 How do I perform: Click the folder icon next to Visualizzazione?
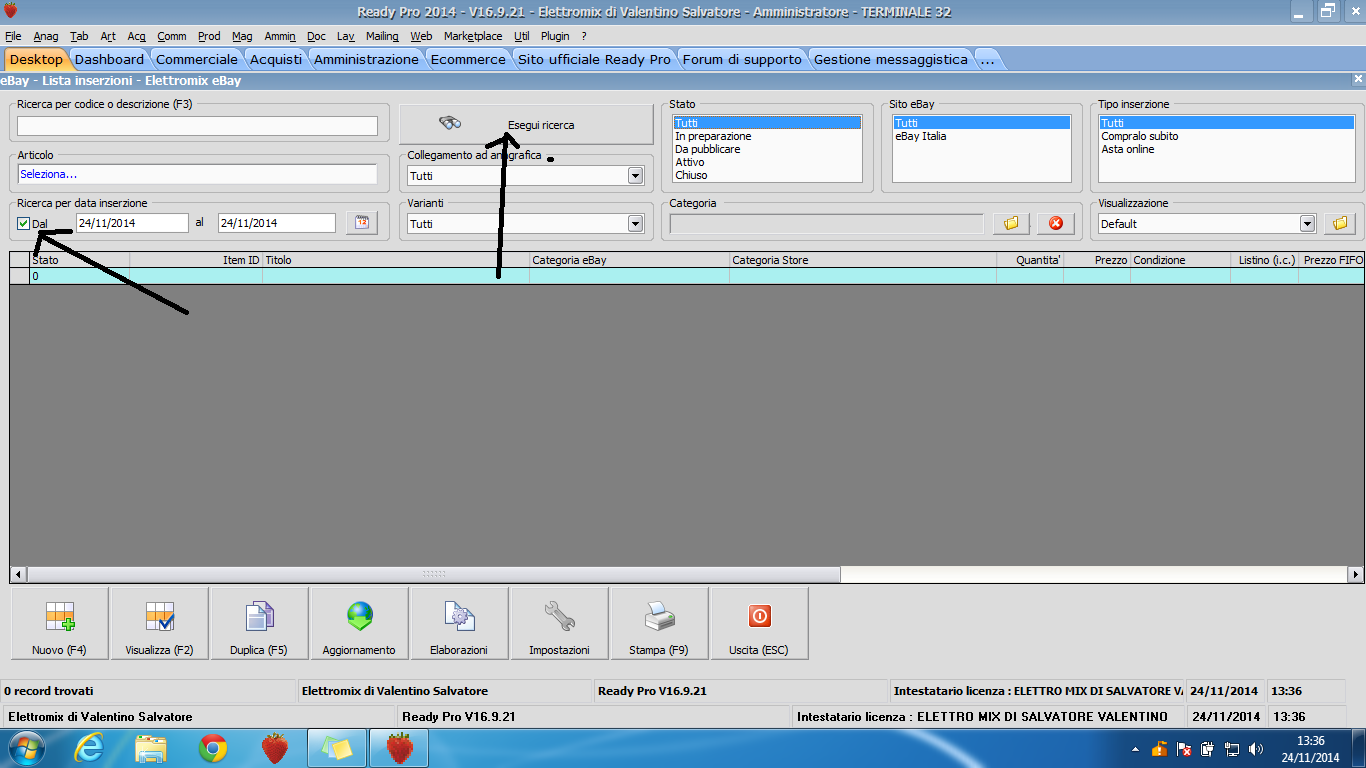(x=1340, y=223)
